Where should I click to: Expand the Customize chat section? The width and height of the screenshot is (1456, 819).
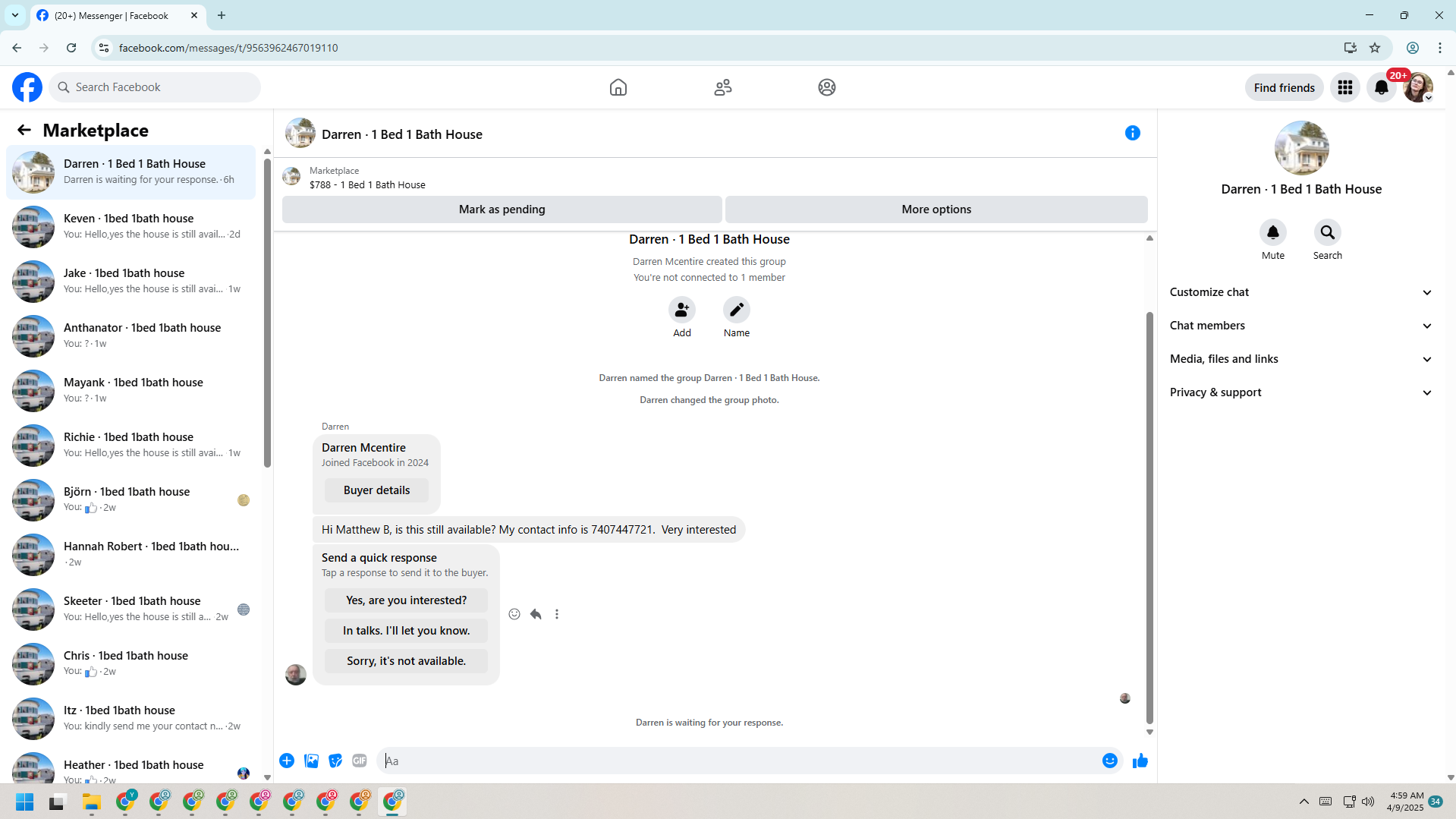(x=1301, y=292)
